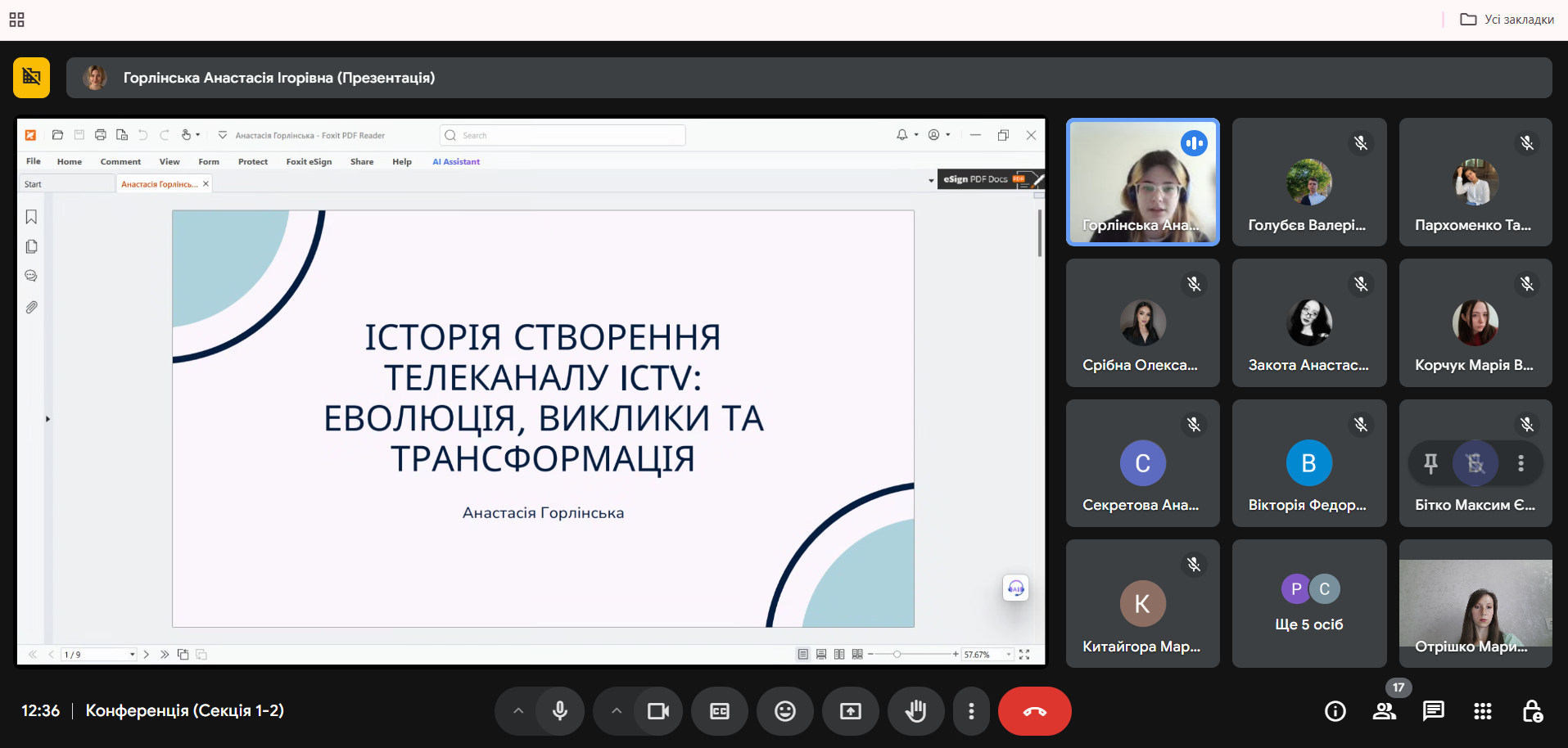This screenshot has height=748, width=1568.
Task: Click the presentation off icon yellow button
Action: 31,77
